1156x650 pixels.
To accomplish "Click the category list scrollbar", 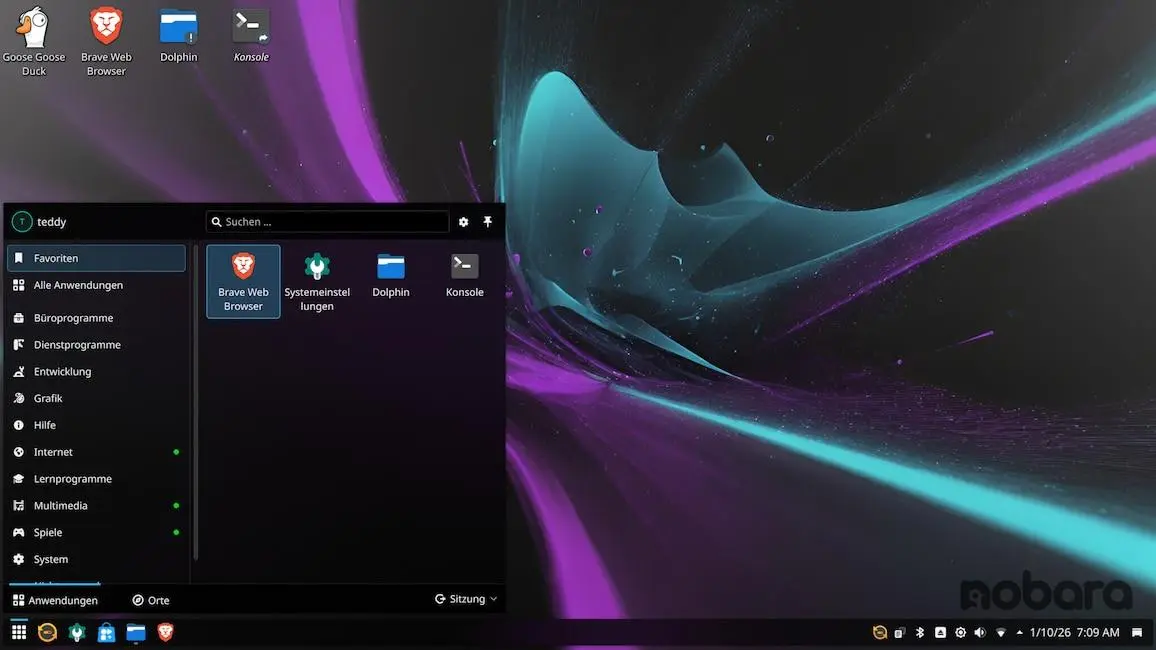I will tap(195, 402).
